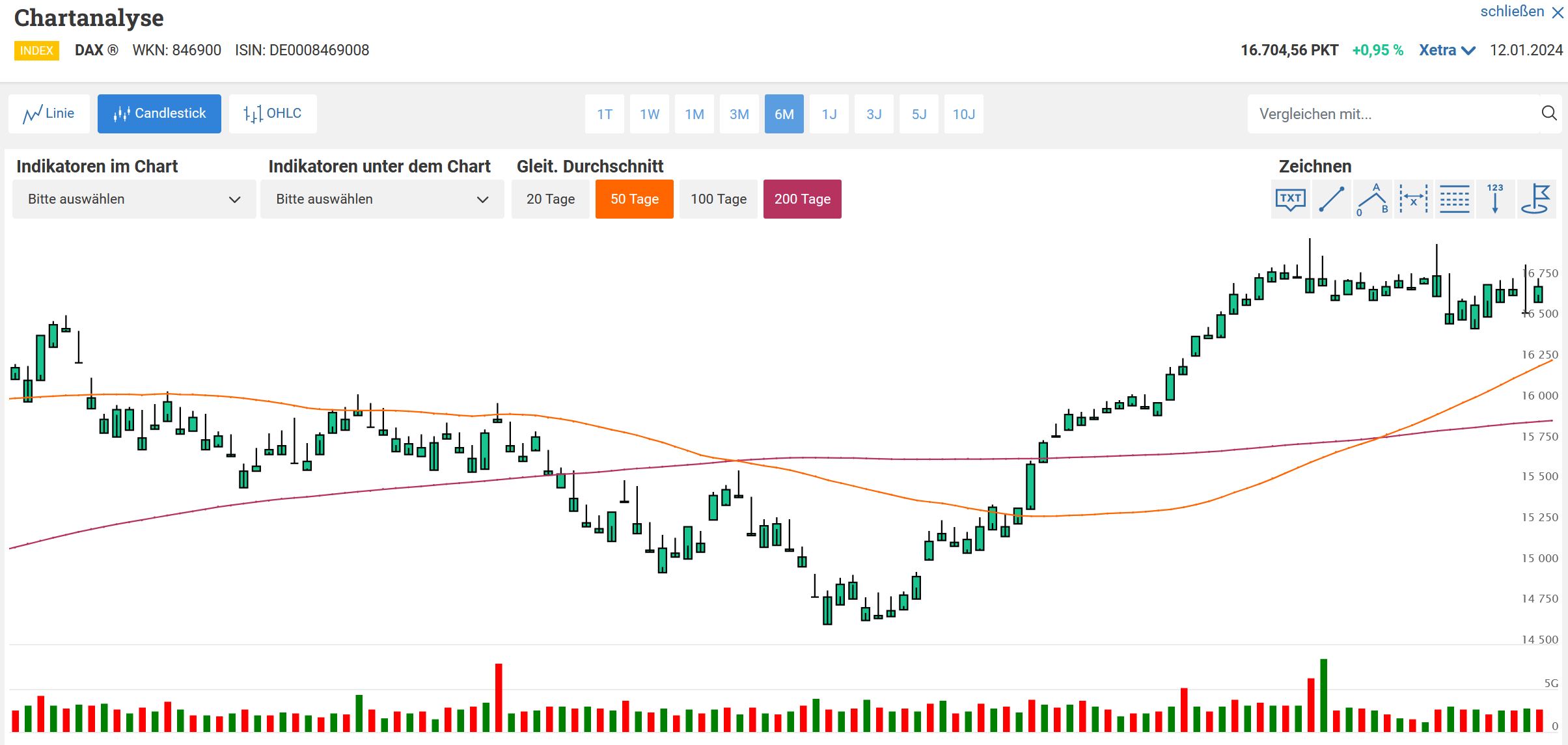
Task: Select the horizontal distance measure tool
Action: coord(1413,199)
